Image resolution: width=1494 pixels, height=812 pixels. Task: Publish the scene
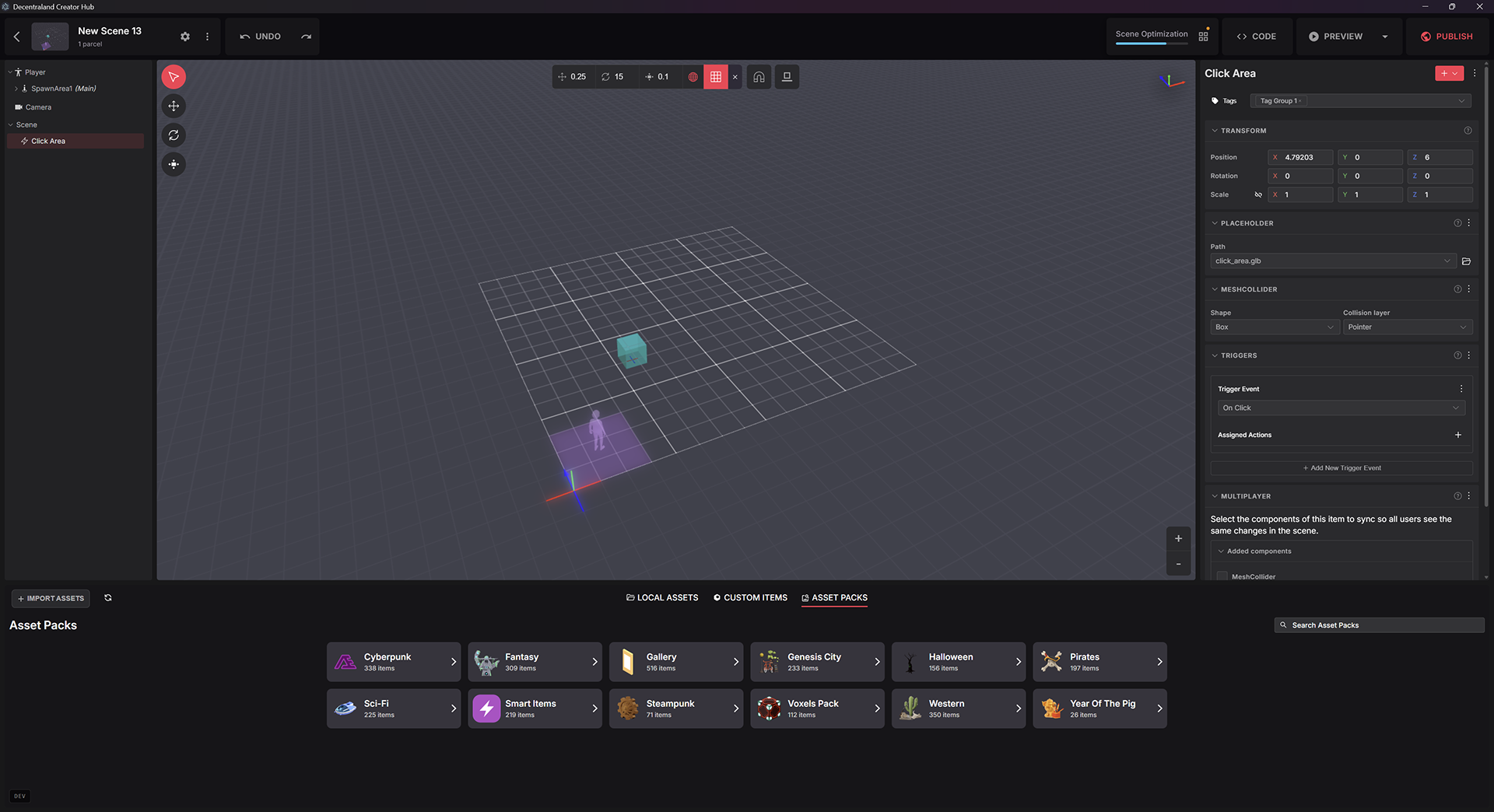click(x=1447, y=37)
